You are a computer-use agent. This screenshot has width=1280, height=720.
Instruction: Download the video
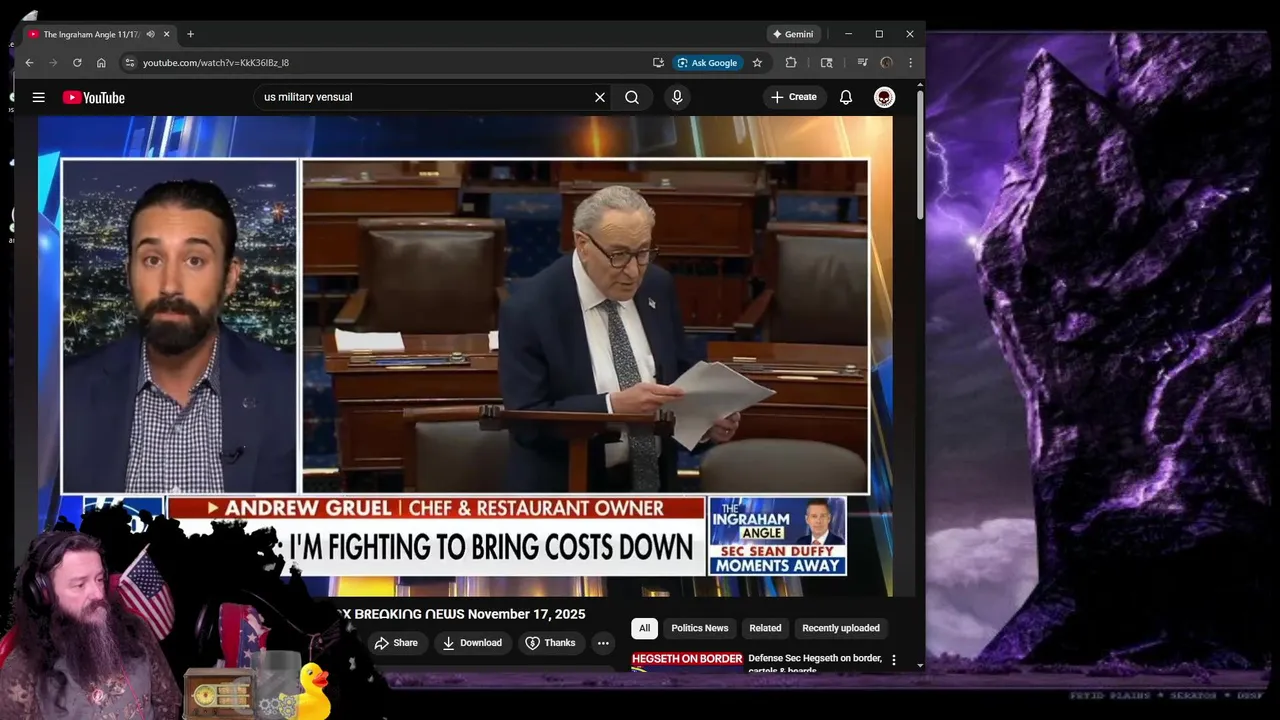472,643
